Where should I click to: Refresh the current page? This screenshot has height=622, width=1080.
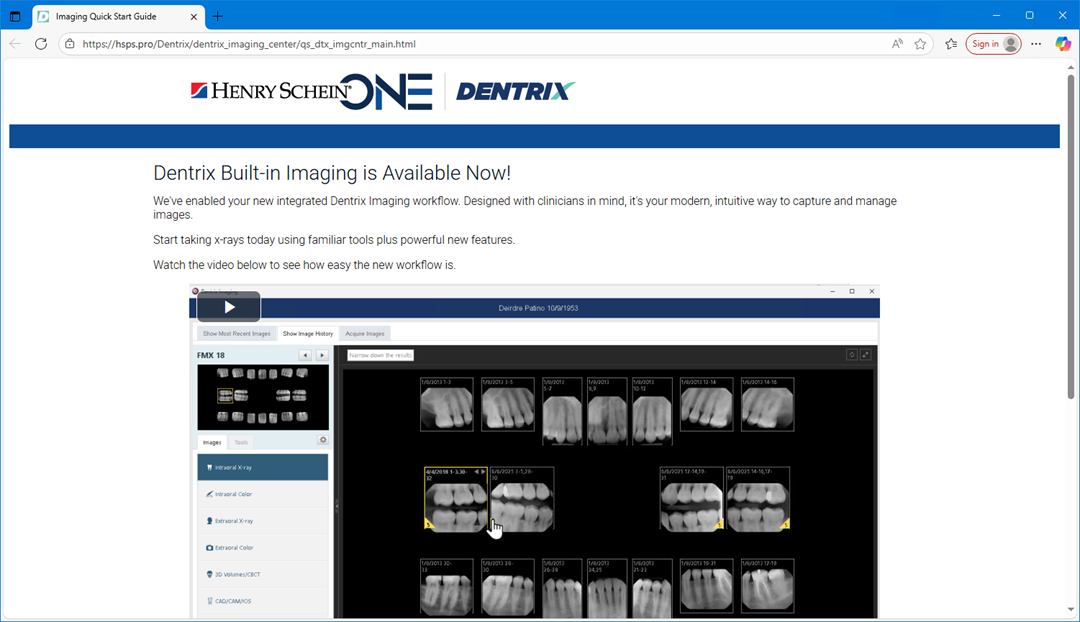41,43
